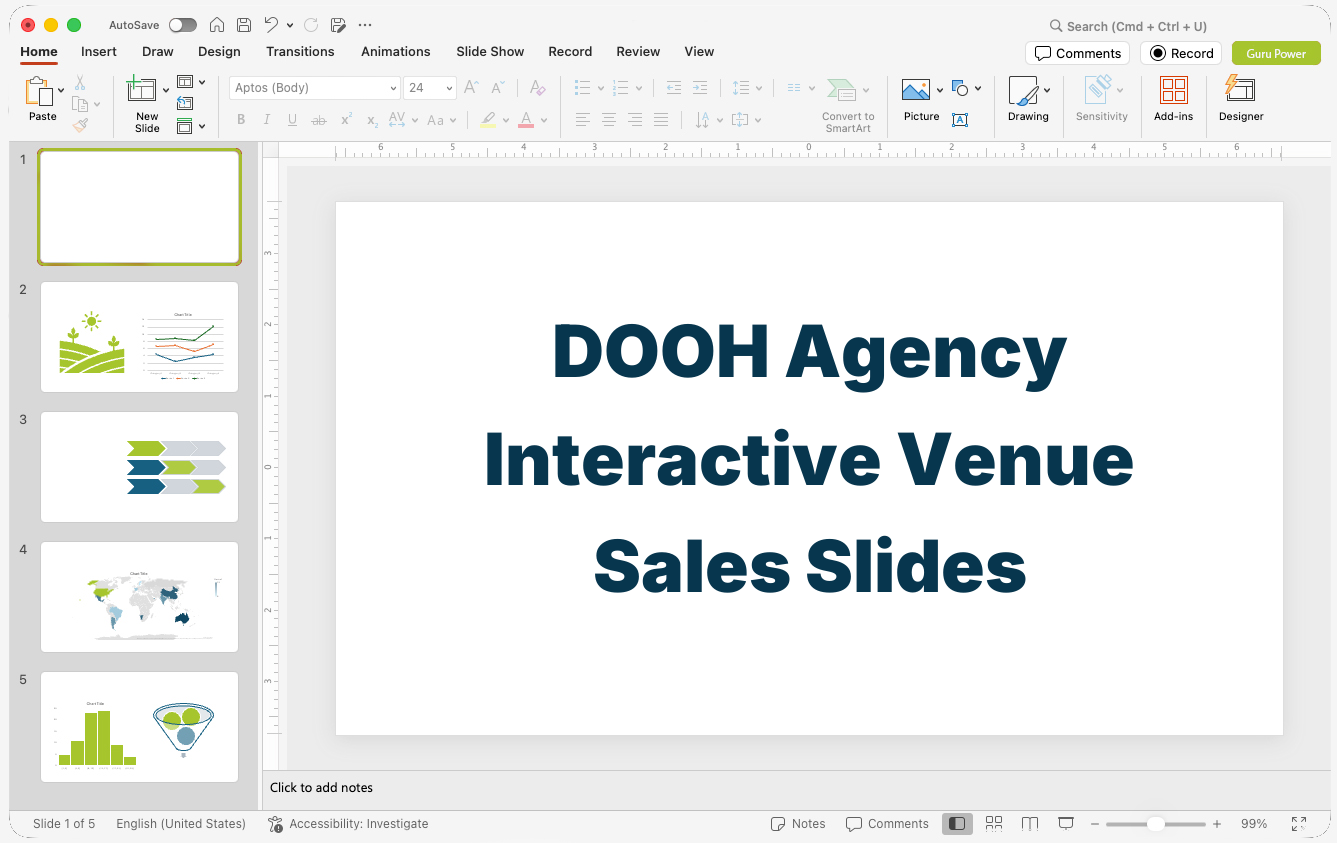
Task: Insert a Text Box icon
Action: pyautogui.click(x=960, y=120)
